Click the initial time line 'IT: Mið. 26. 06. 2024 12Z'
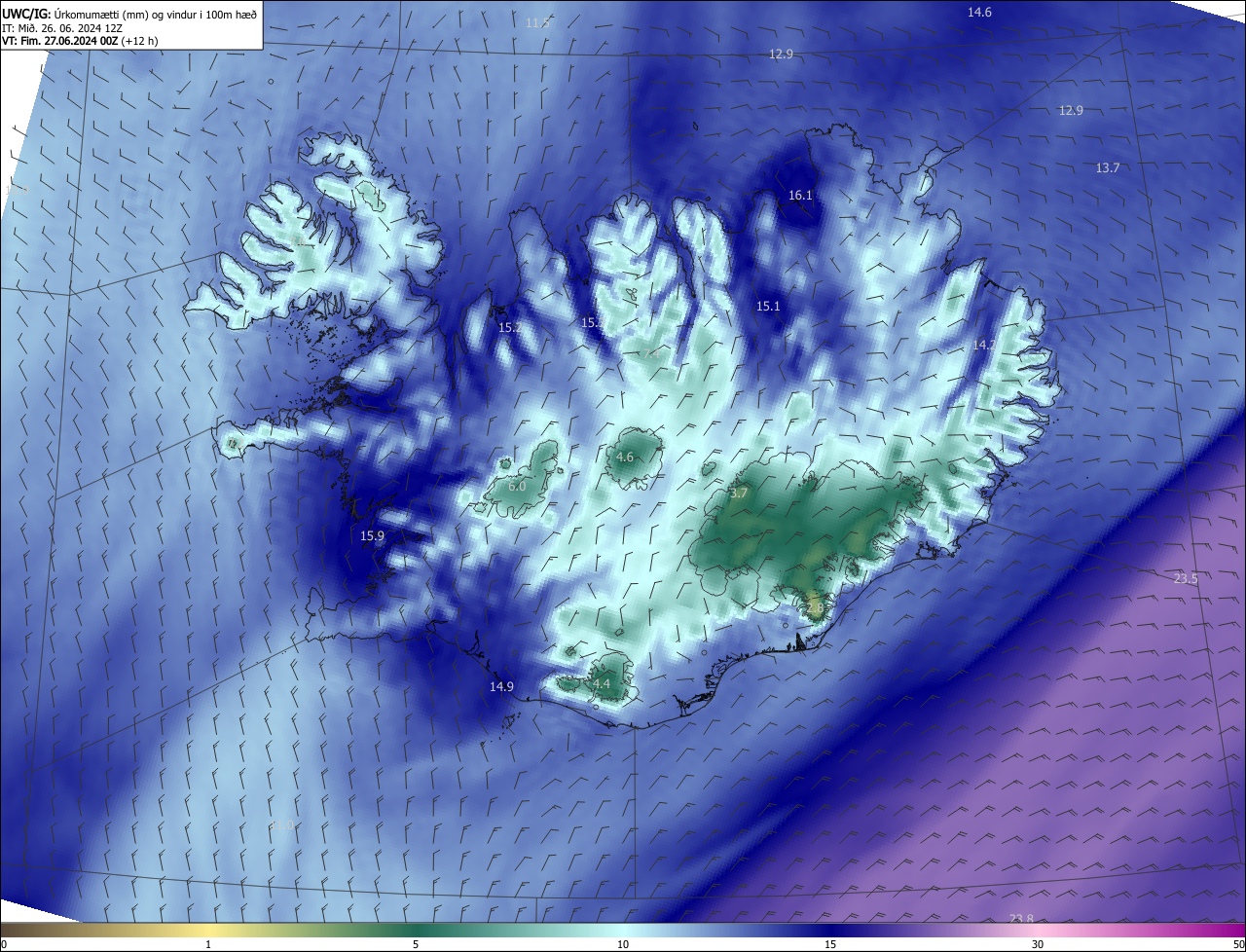 pyautogui.click(x=61, y=27)
